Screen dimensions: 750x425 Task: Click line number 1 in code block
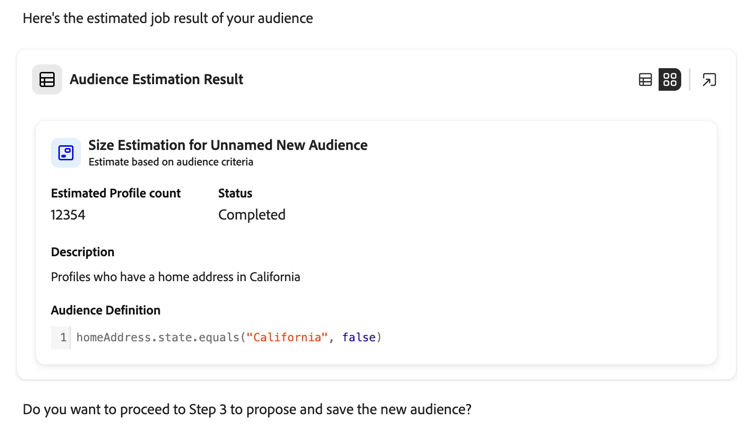(63, 338)
